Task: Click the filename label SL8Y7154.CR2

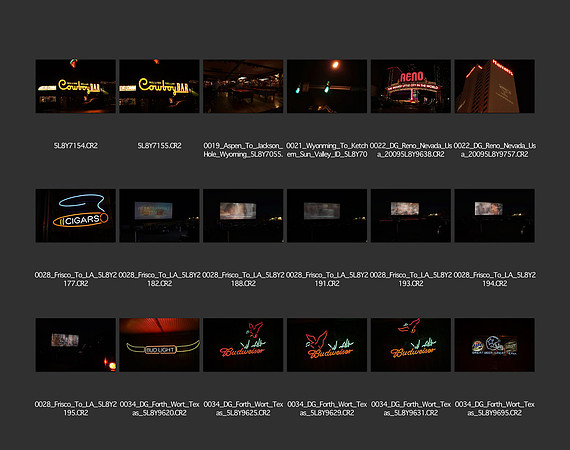Action: pos(76,146)
